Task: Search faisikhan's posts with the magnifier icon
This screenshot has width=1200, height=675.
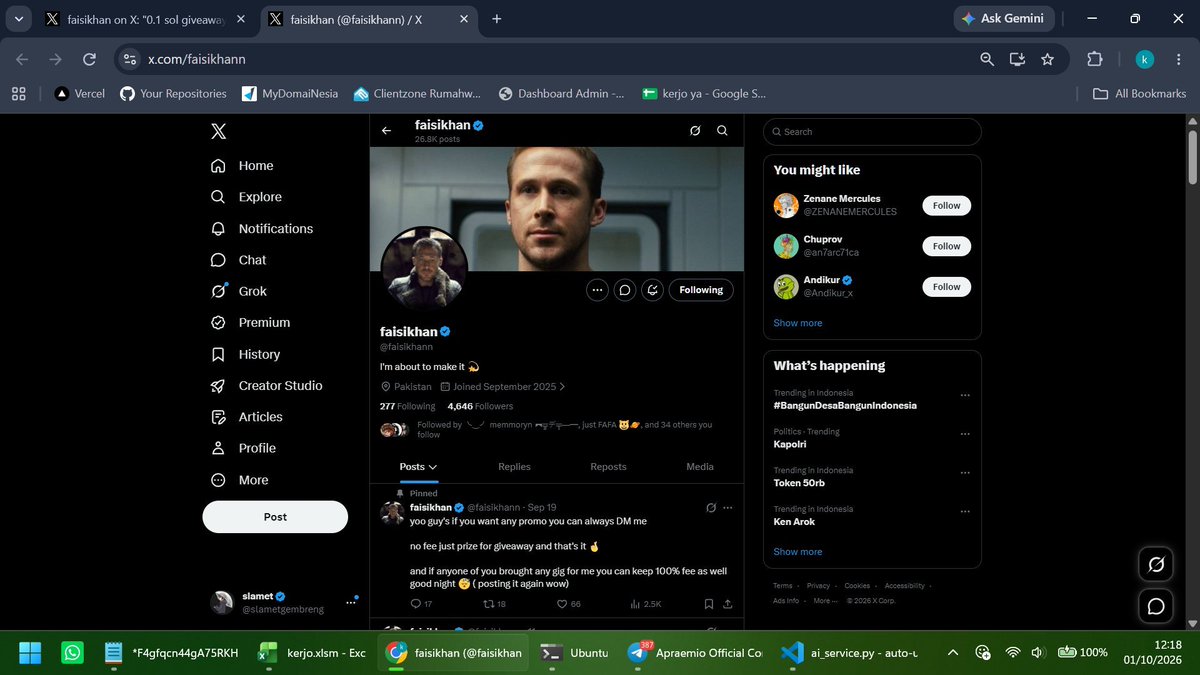Action: 722,130
